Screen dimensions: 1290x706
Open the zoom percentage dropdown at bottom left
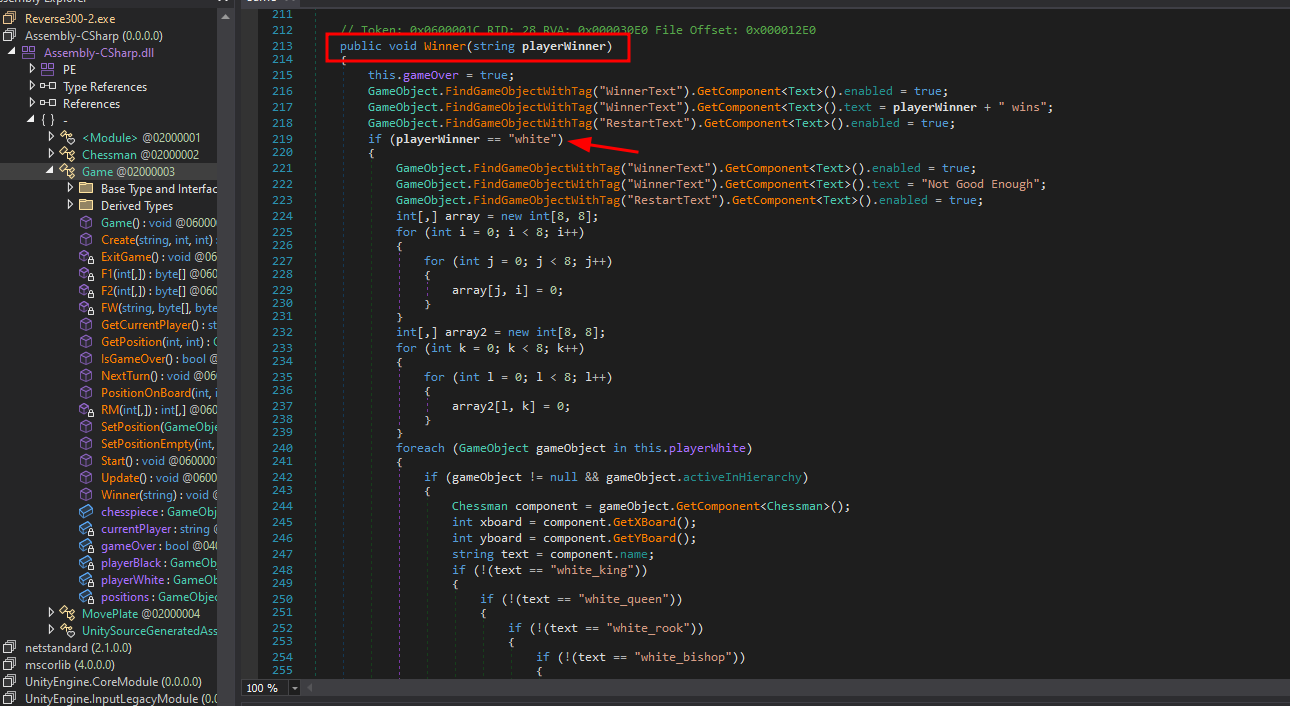point(293,687)
